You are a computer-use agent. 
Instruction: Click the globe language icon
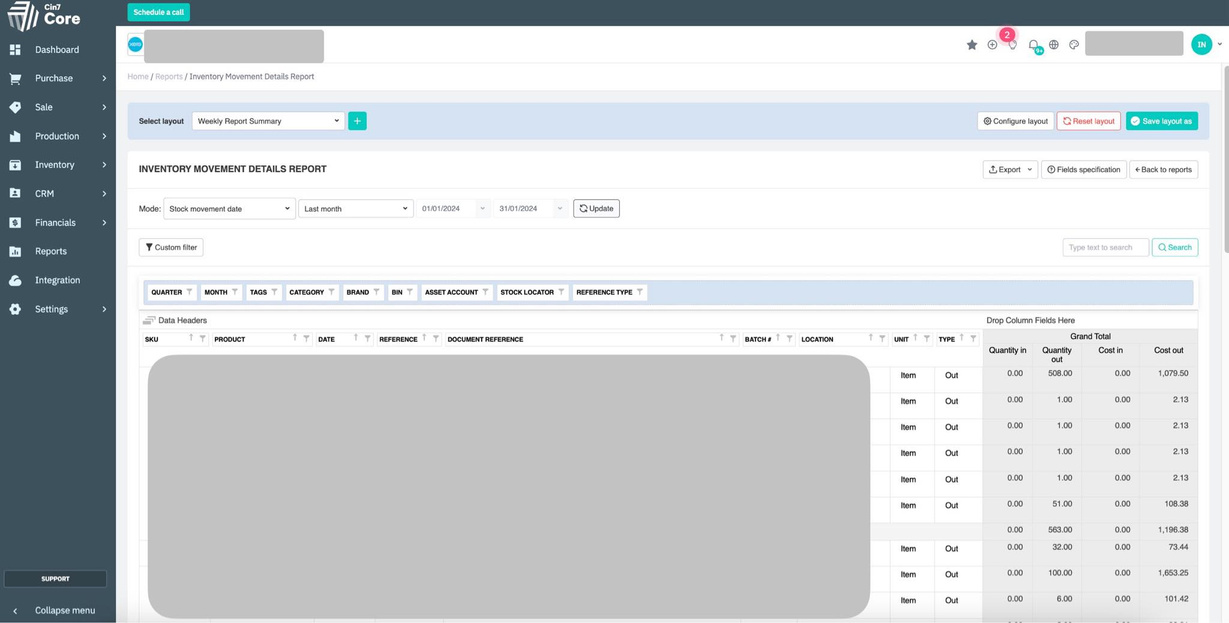[1053, 45]
